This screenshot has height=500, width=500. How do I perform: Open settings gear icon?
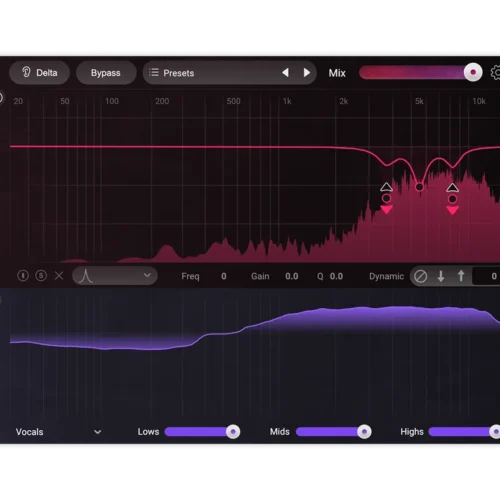pos(496,73)
